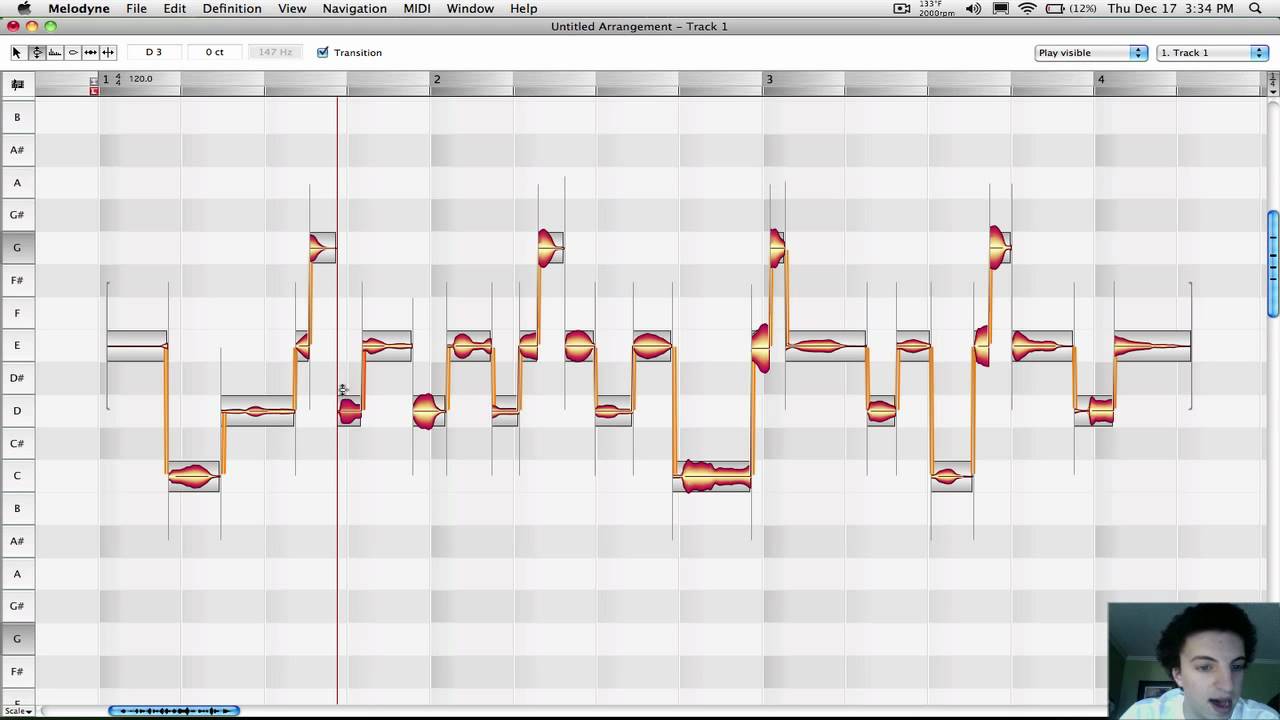Image resolution: width=1280 pixels, height=720 pixels.
Task: Open the 1. Track 1 dropdown
Action: pyautogui.click(x=1213, y=52)
